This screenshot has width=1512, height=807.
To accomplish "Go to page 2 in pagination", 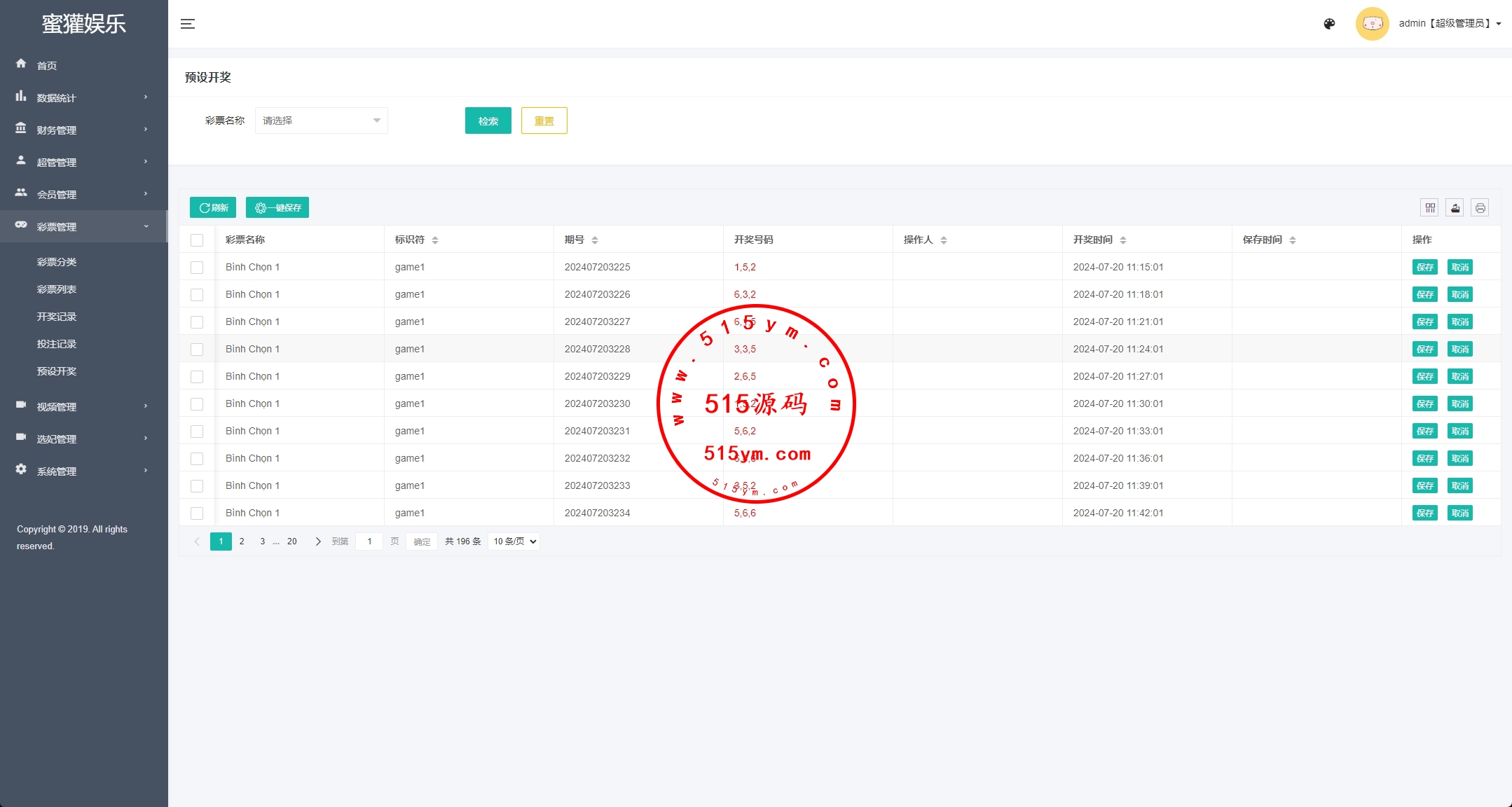I will [x=242, y=542].
